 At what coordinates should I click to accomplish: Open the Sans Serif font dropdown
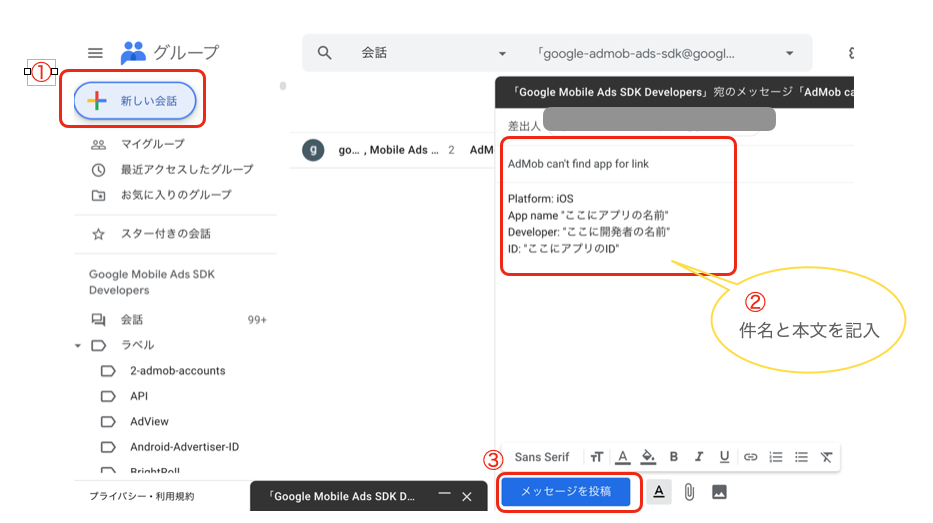click(541, 457)
